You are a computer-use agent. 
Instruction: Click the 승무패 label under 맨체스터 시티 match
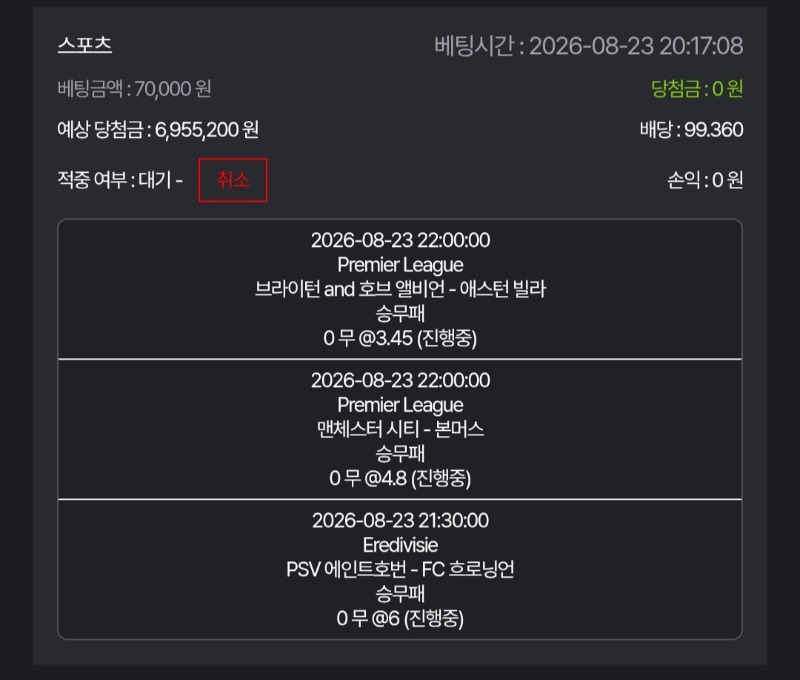click(x=400, y=454)
